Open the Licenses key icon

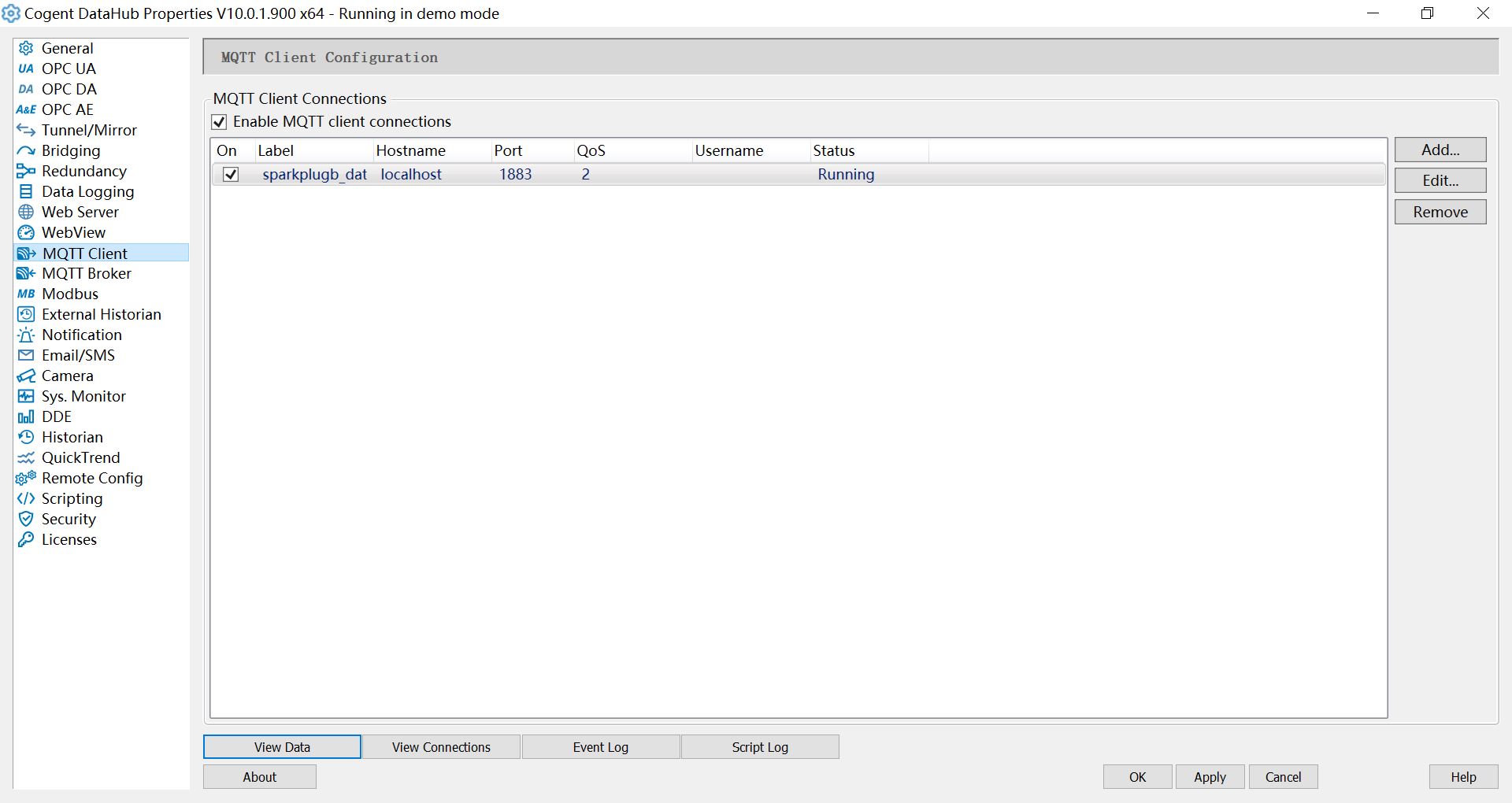26,539
